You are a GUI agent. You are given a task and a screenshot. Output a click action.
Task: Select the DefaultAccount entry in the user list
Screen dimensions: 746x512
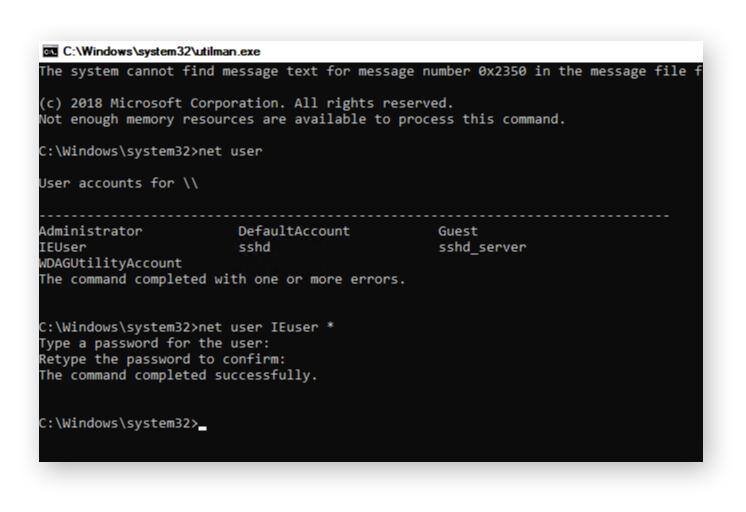point(293,231)
